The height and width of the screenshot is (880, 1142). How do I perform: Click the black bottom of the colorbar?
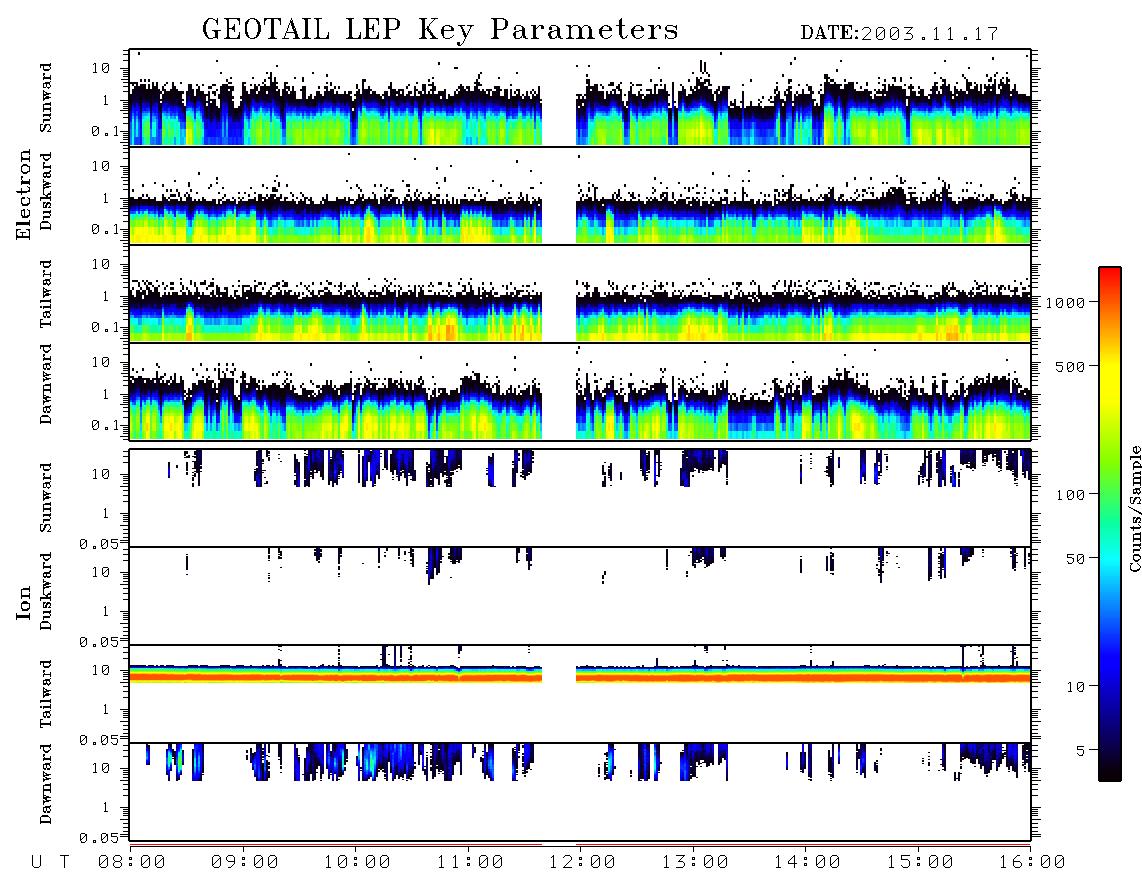pyautogui.click(x=1110, y=774)
